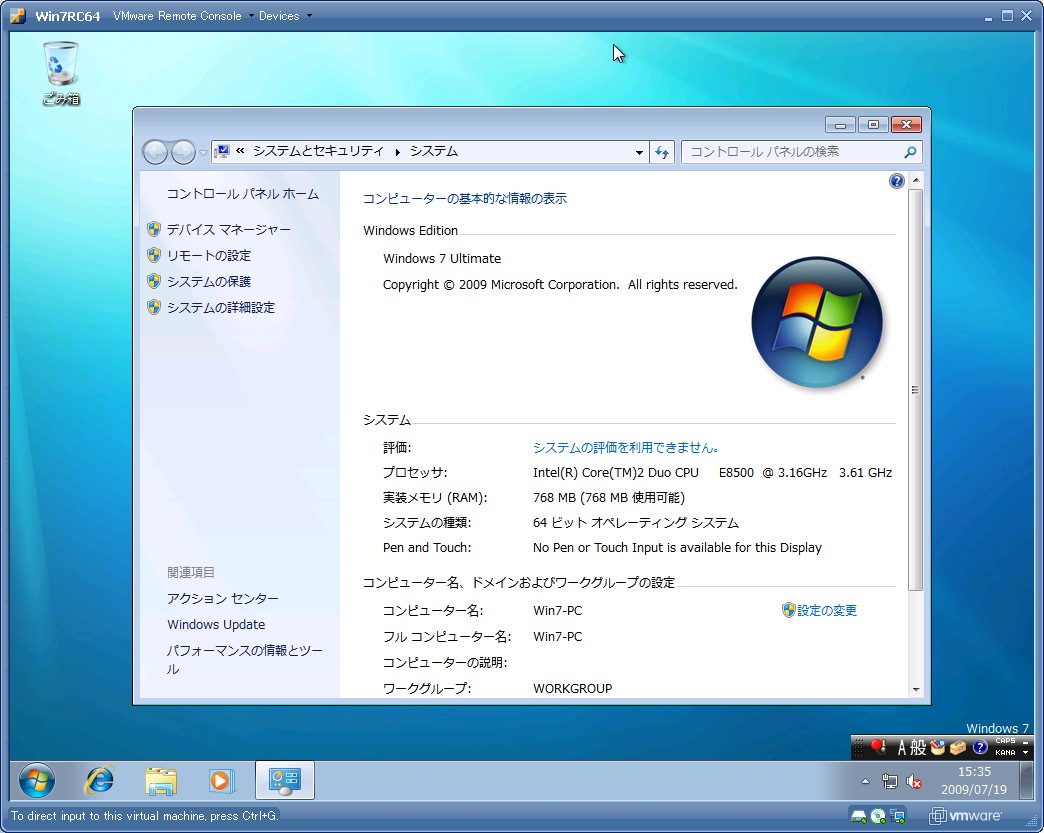Click 設定の変更 link
The height and width of the screenshot is (833, 1044).
coord(827,610)
